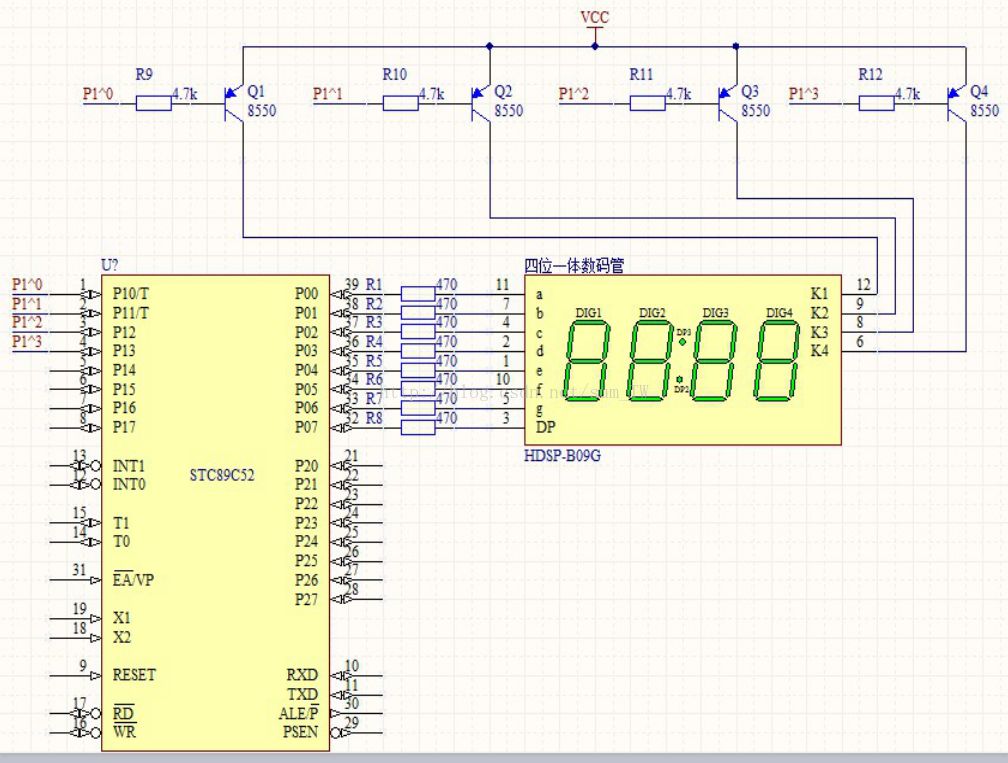
Task: Select the Q3 transistor symbol
Action: [728, 103]
